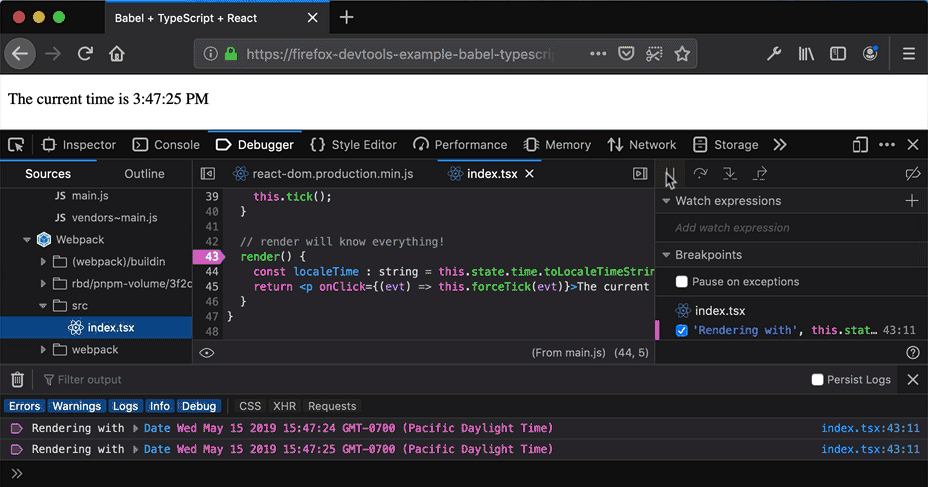Switch to the Outline tab in sources pane
This screenshot has width=928, height=487.
pyautogui.click(x=144, y=173)
